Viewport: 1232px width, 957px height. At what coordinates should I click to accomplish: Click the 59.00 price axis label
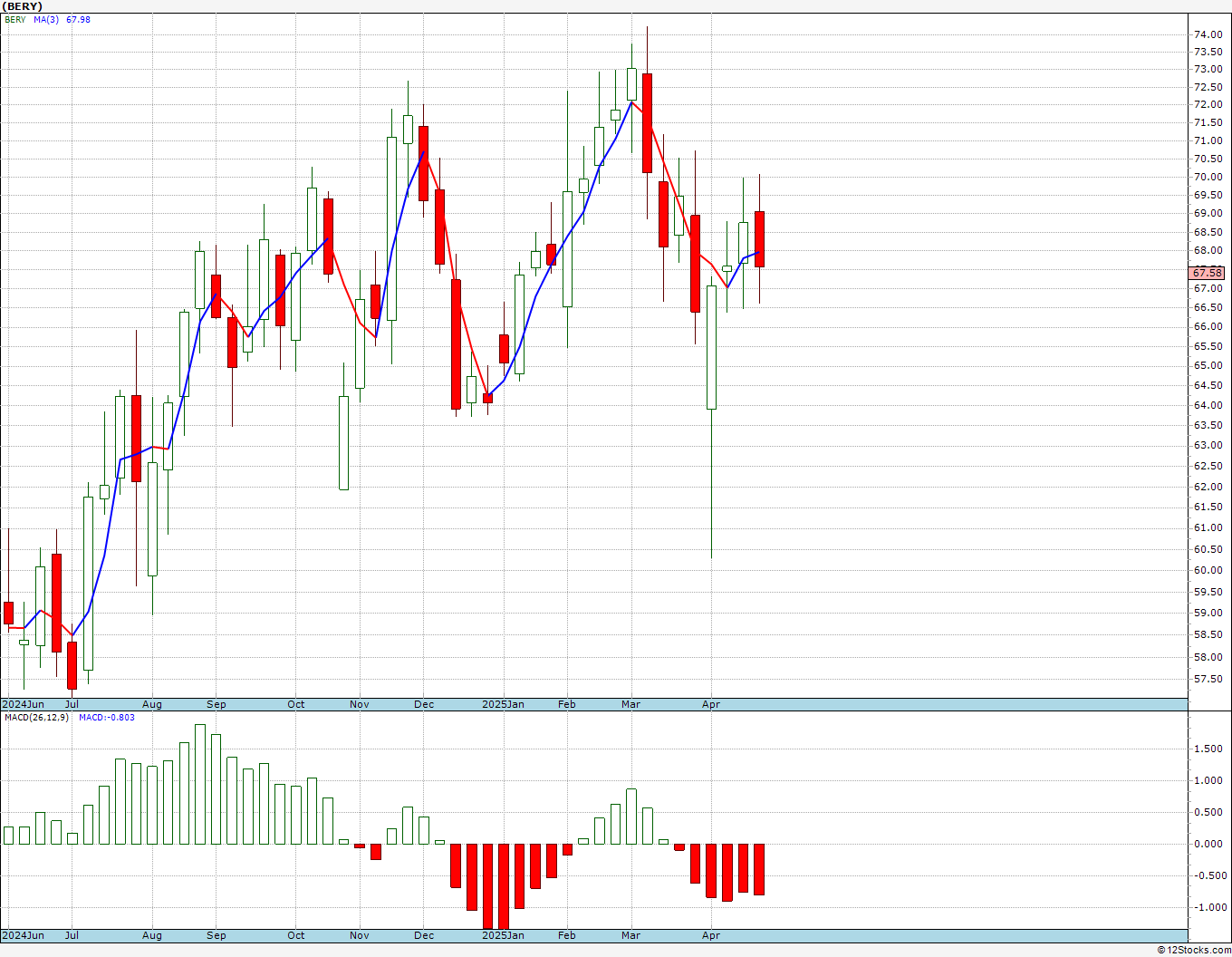[x=1208, y=614]
